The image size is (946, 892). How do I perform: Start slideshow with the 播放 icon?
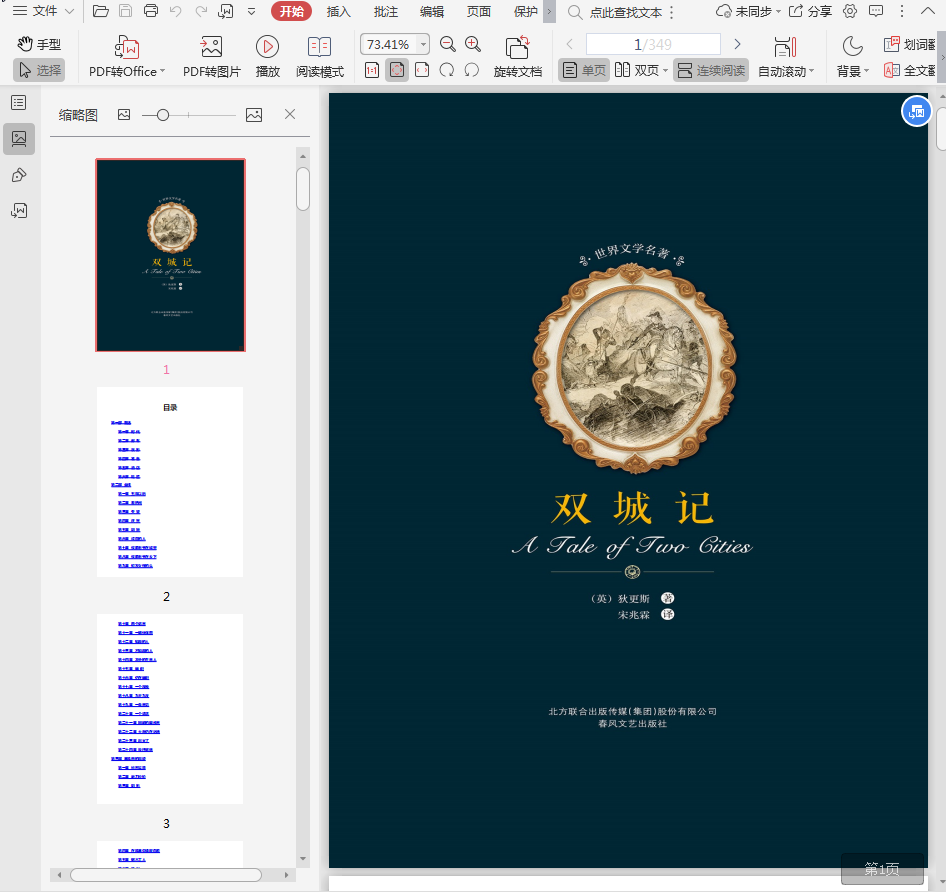(x=267, y=47)
